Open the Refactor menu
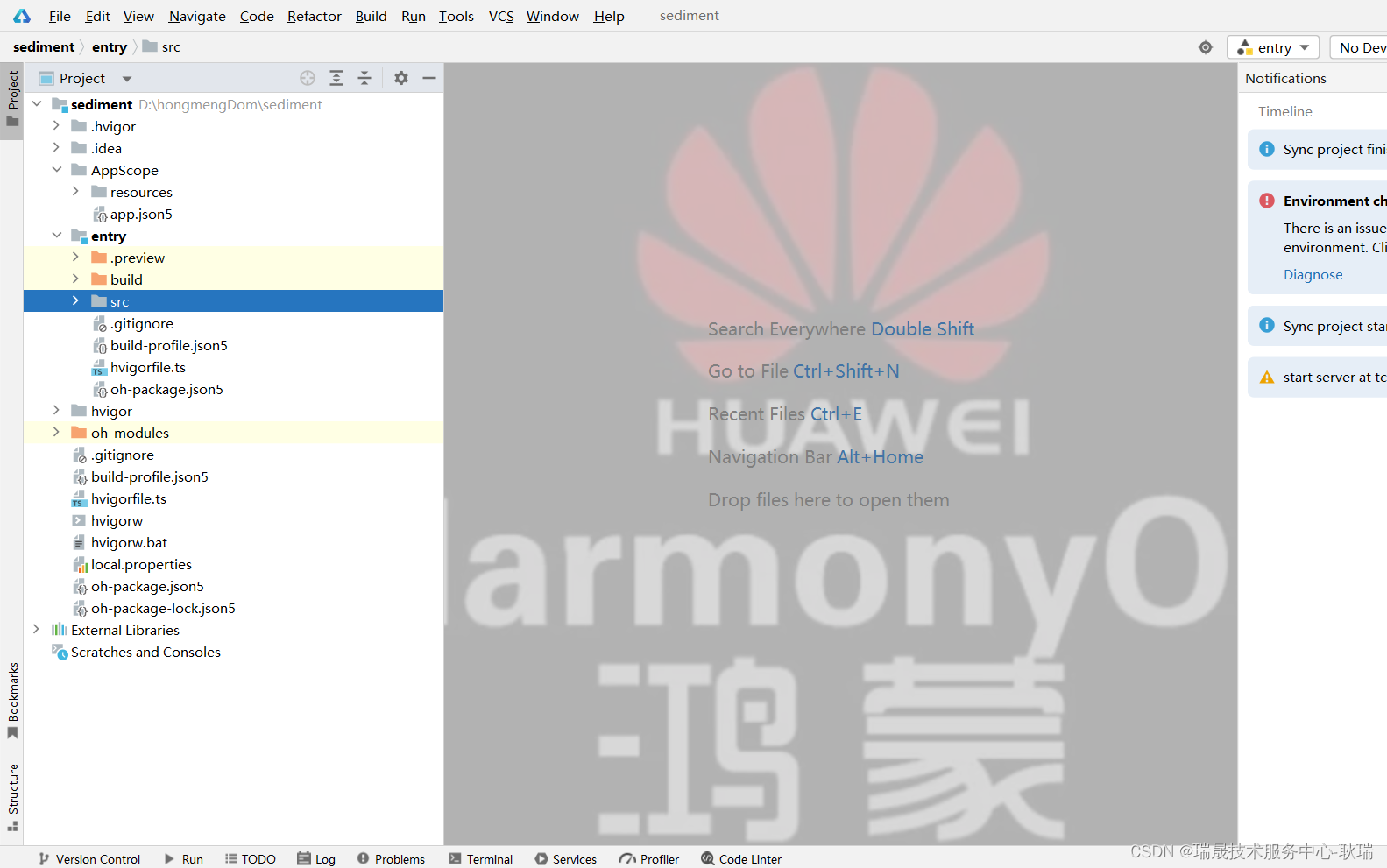The width and height of the screenshot is (1387, 868). (x=314, y=16)
